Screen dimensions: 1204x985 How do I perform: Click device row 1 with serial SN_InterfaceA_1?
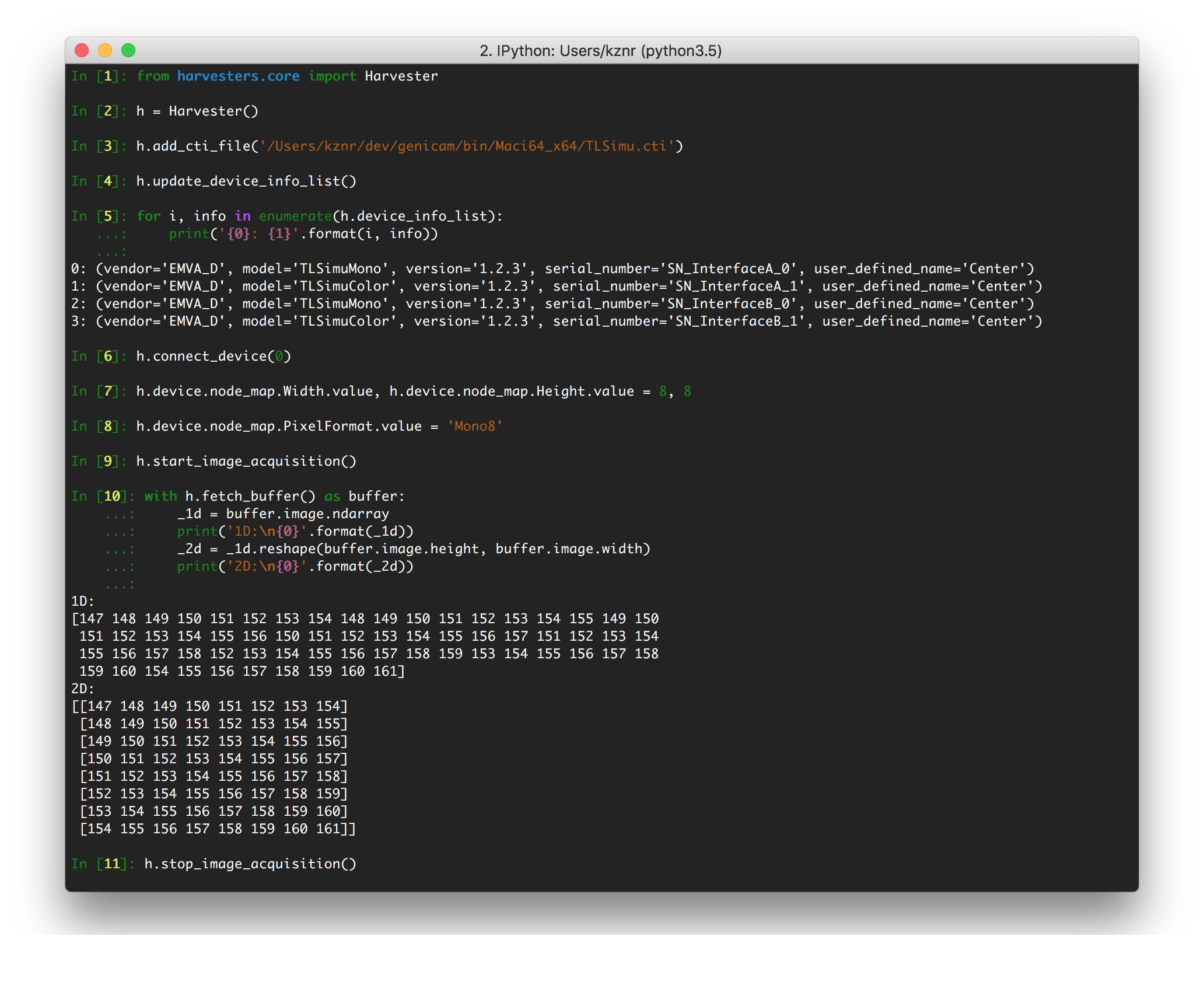(x=556, y=287)
